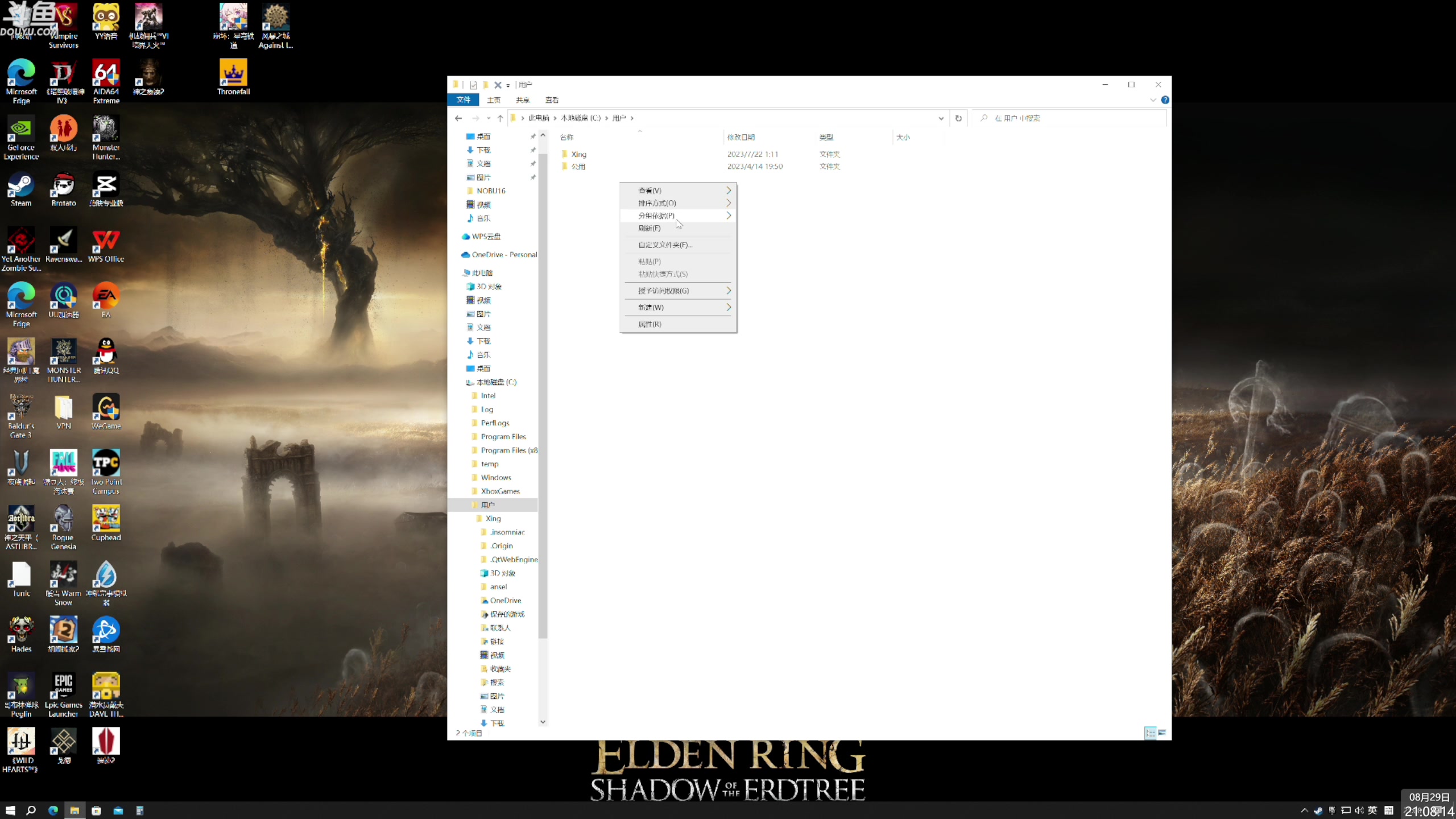
Task: Select the Program Files folder in tree
Action: click(x=503, y=437)
